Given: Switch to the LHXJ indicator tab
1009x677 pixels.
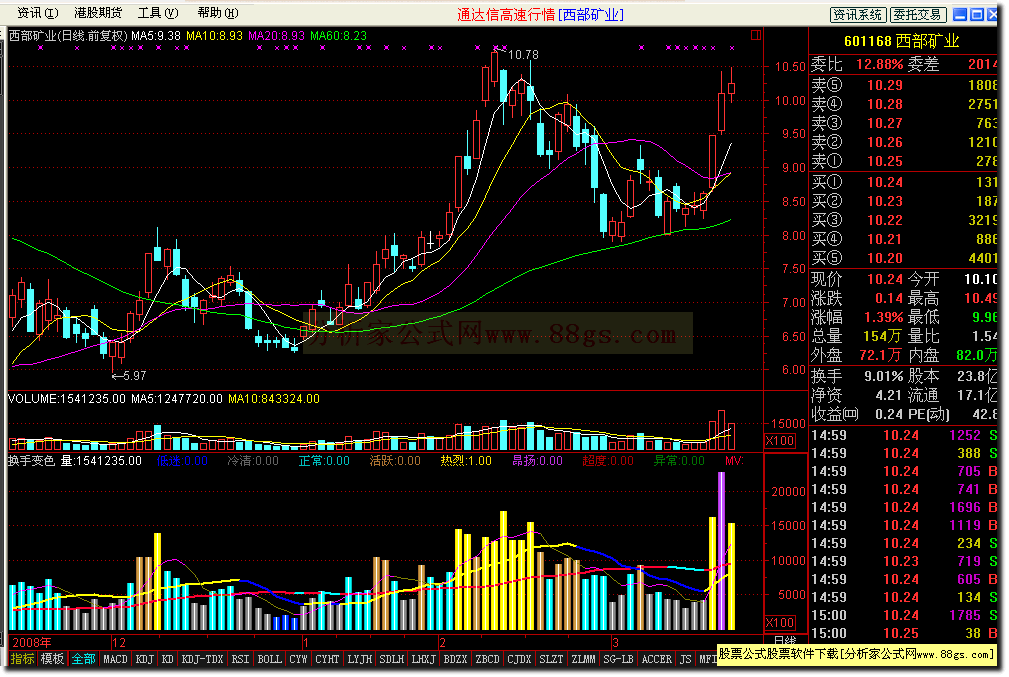Looking at the screenshot, I should 423,659.
